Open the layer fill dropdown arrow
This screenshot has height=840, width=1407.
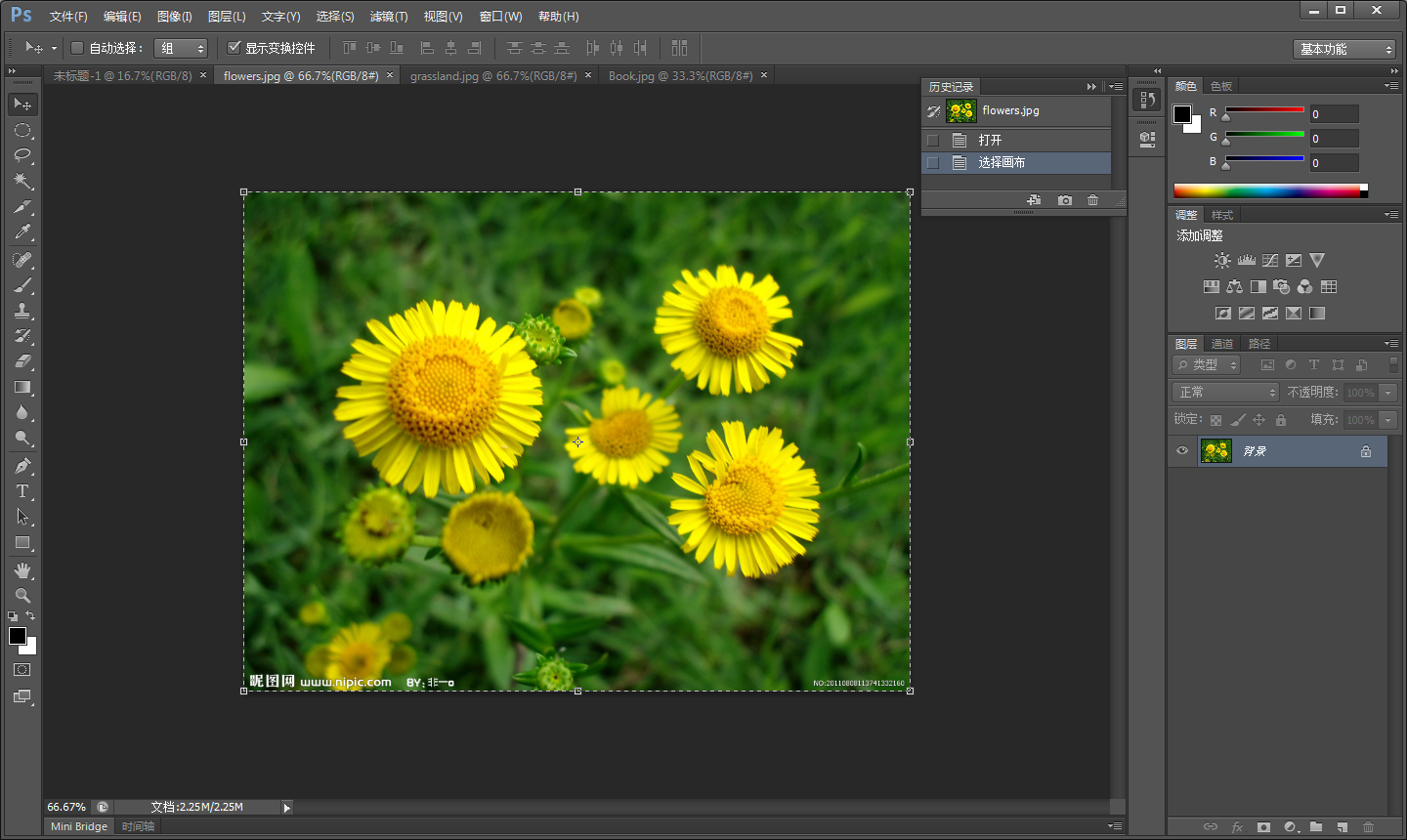click(x=1387, y=420)
